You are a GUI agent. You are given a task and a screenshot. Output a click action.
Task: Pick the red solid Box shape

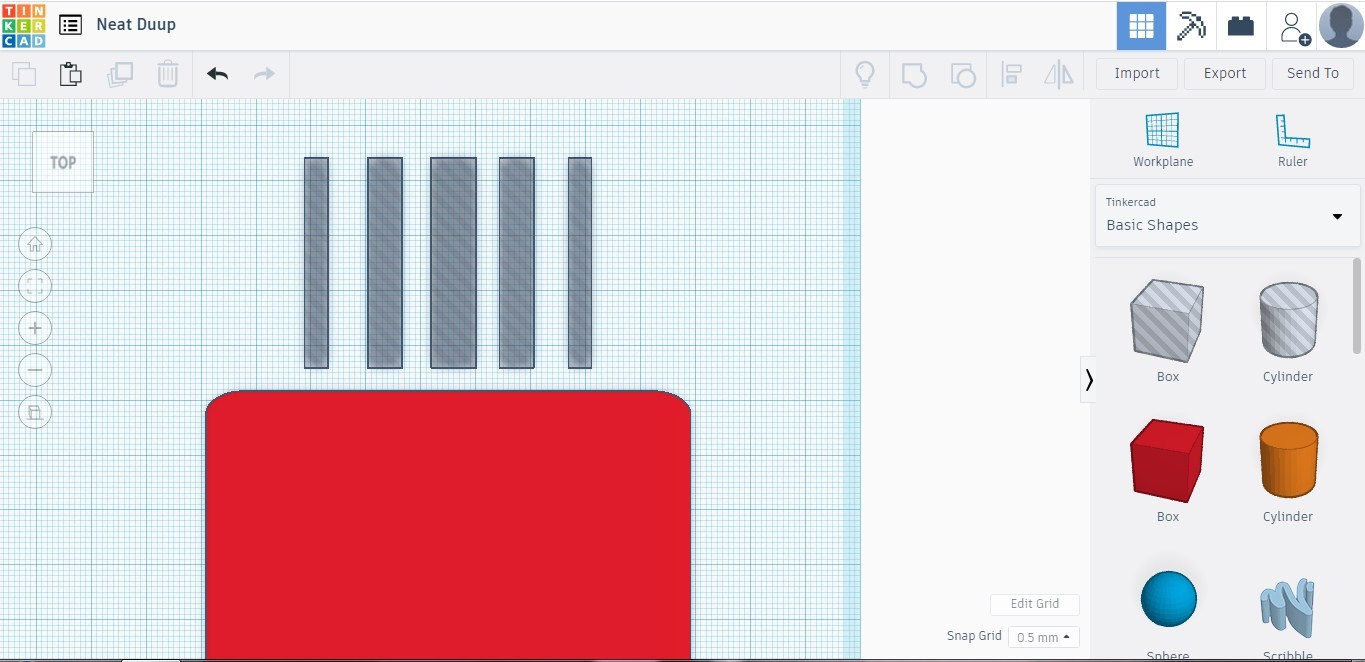coord(1167,462)
